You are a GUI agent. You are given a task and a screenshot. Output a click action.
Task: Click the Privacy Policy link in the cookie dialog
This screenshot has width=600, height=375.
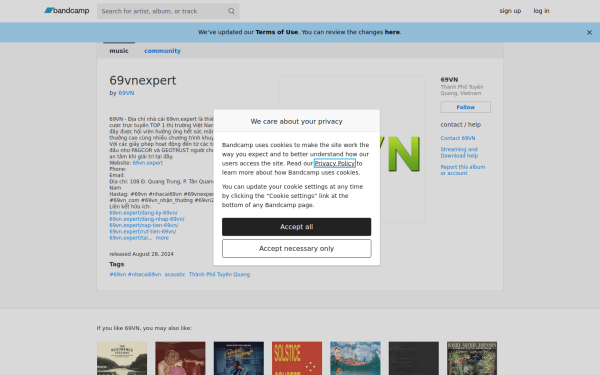[x=334, y=163]
